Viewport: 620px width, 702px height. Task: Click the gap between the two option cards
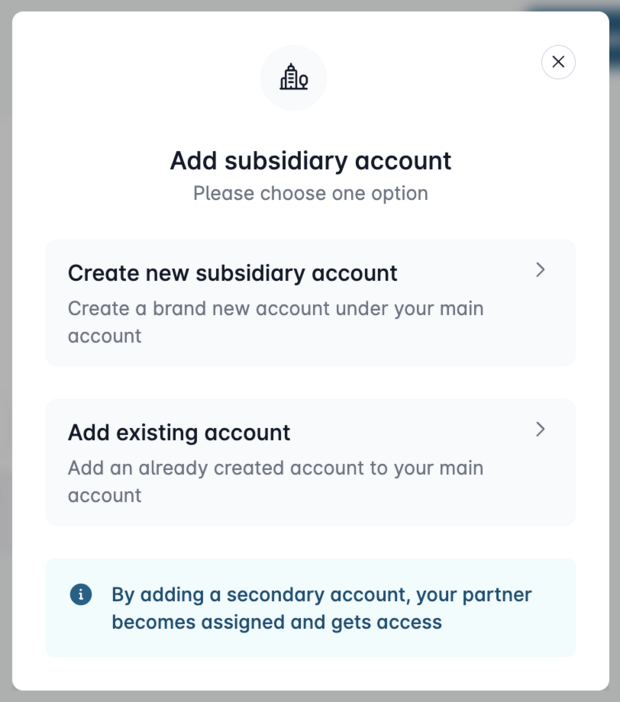click(x=310, y=382)
